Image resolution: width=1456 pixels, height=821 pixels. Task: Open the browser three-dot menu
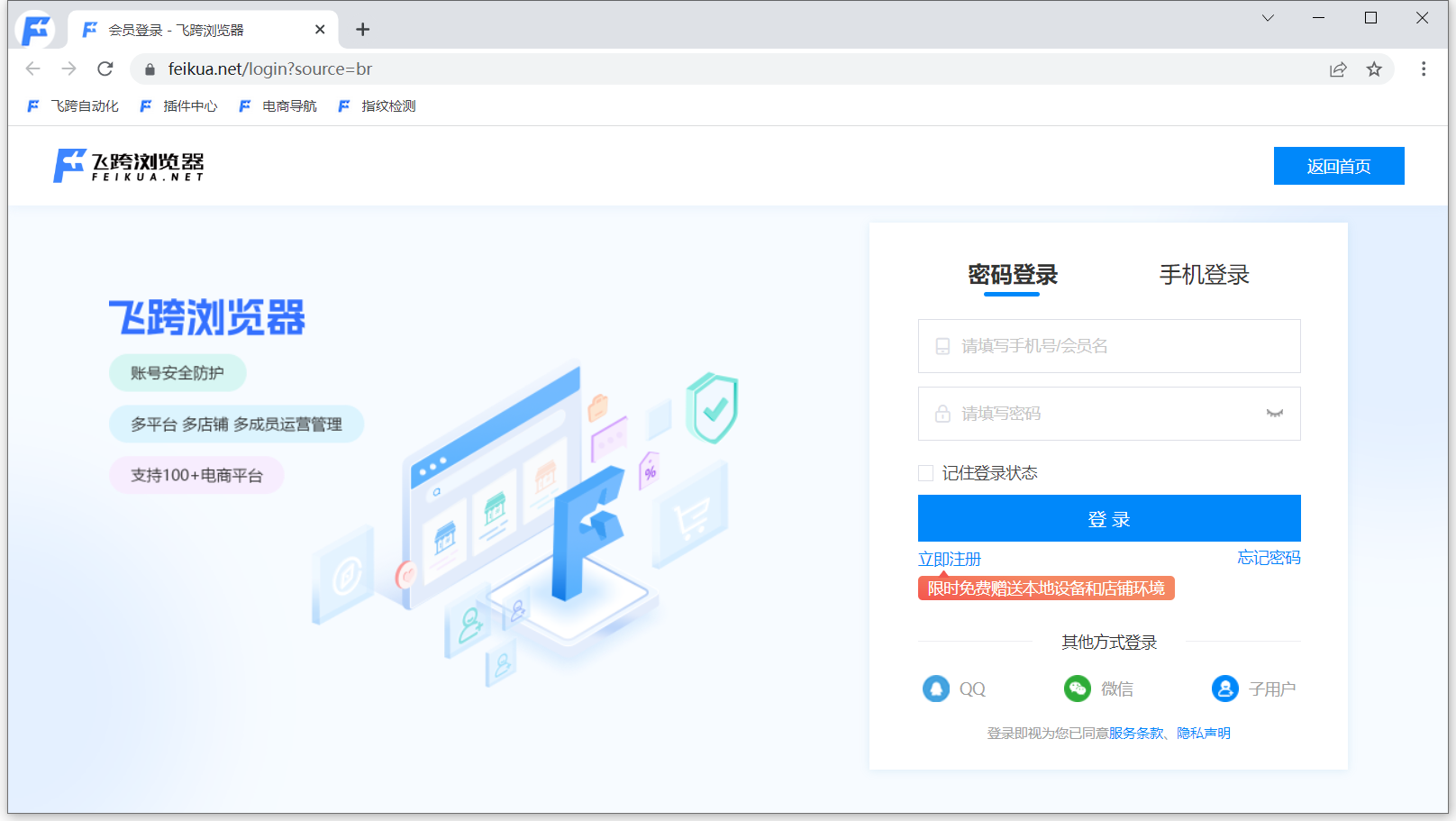coord(1424,69)
